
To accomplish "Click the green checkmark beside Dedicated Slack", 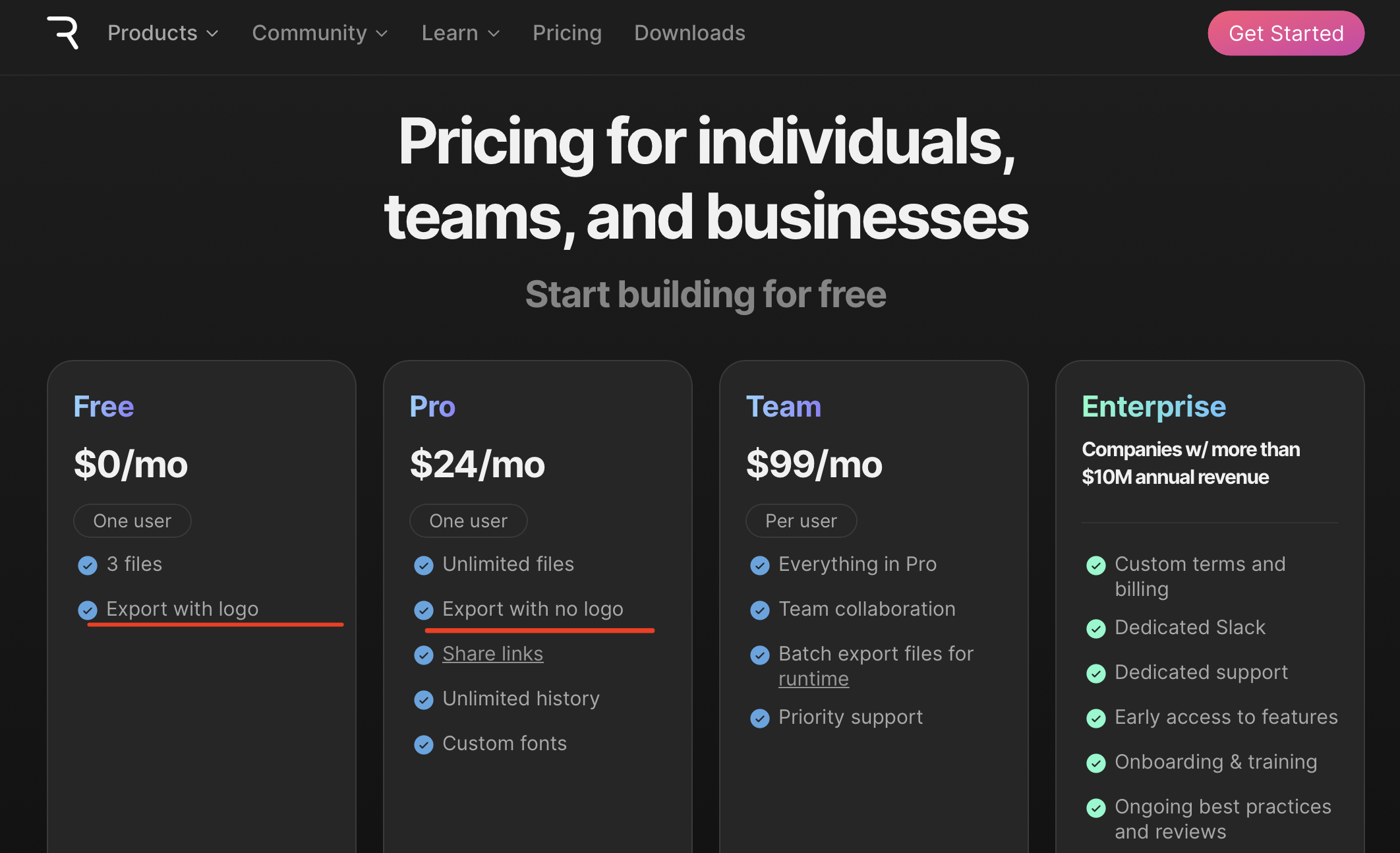I will [x=1096, y=628].
